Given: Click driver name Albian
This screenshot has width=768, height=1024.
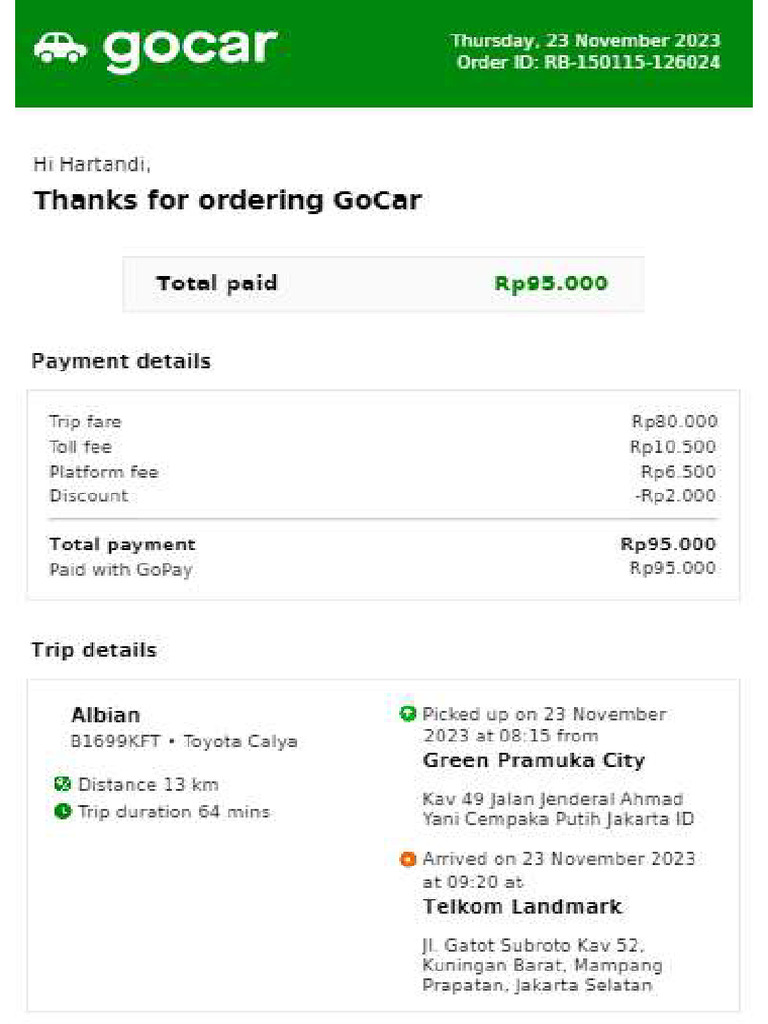Looking at the screenshot, I should click(105, 715).
